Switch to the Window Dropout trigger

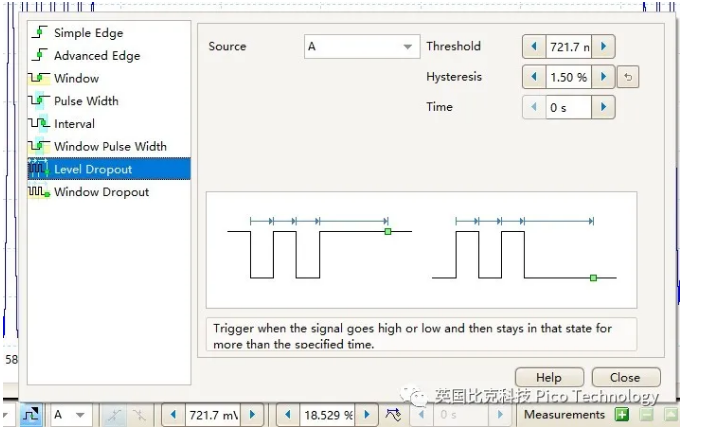point(101,192)
